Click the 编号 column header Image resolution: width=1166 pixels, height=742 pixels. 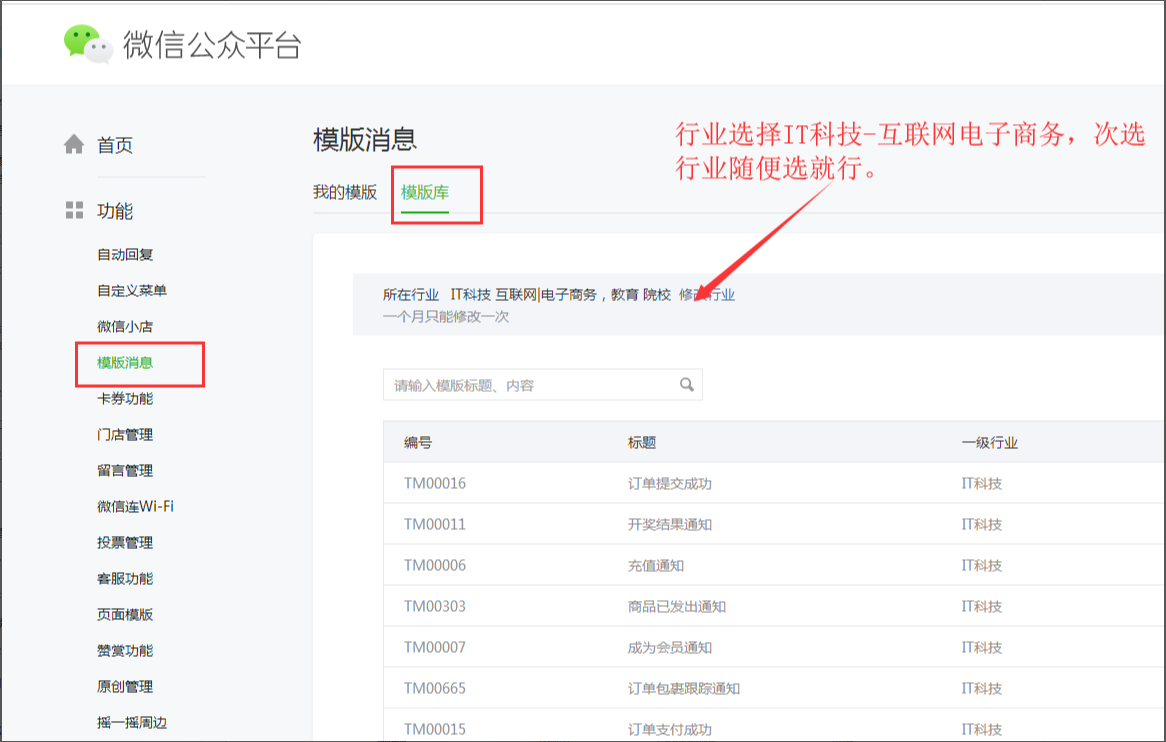coord(418,442)
